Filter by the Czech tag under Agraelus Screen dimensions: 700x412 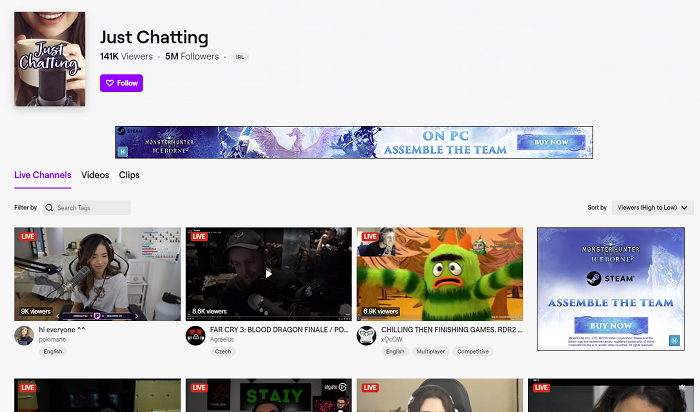point(221,352)
